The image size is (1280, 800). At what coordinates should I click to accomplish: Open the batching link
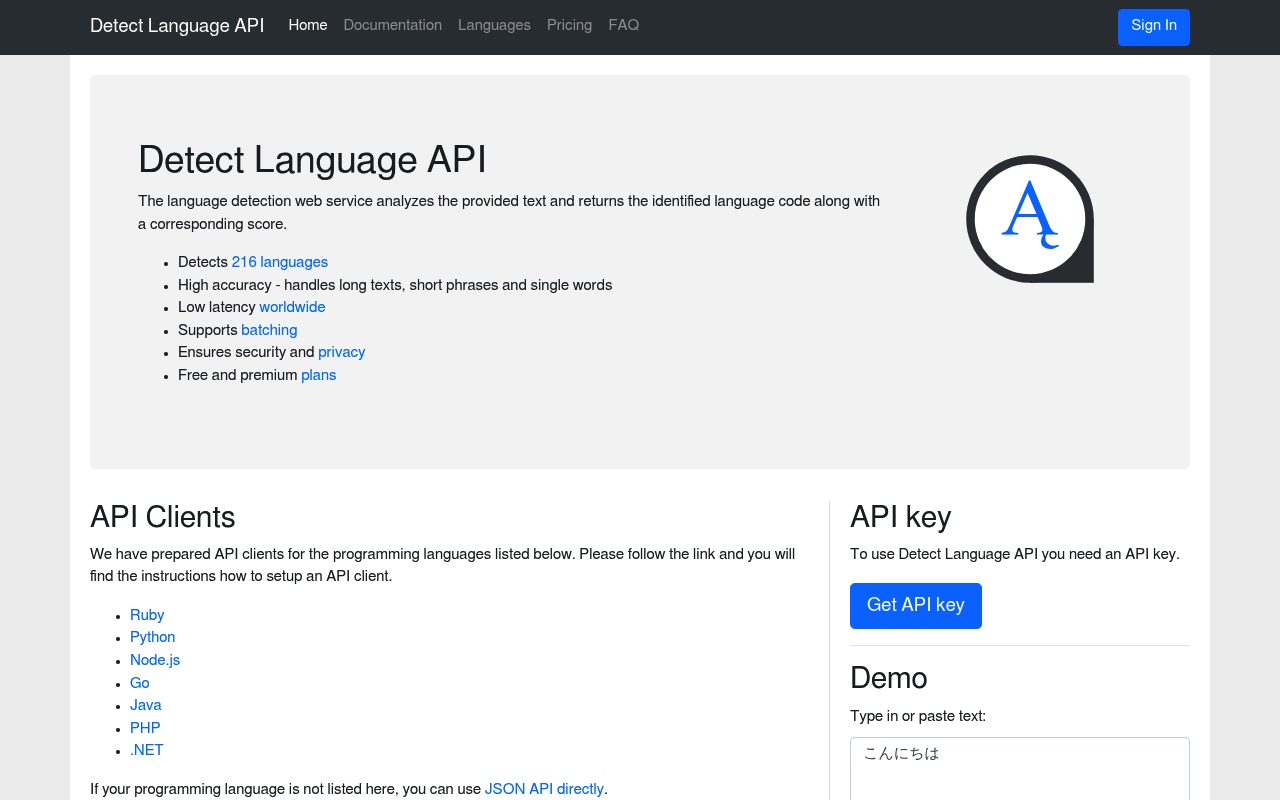pos(269,331)
